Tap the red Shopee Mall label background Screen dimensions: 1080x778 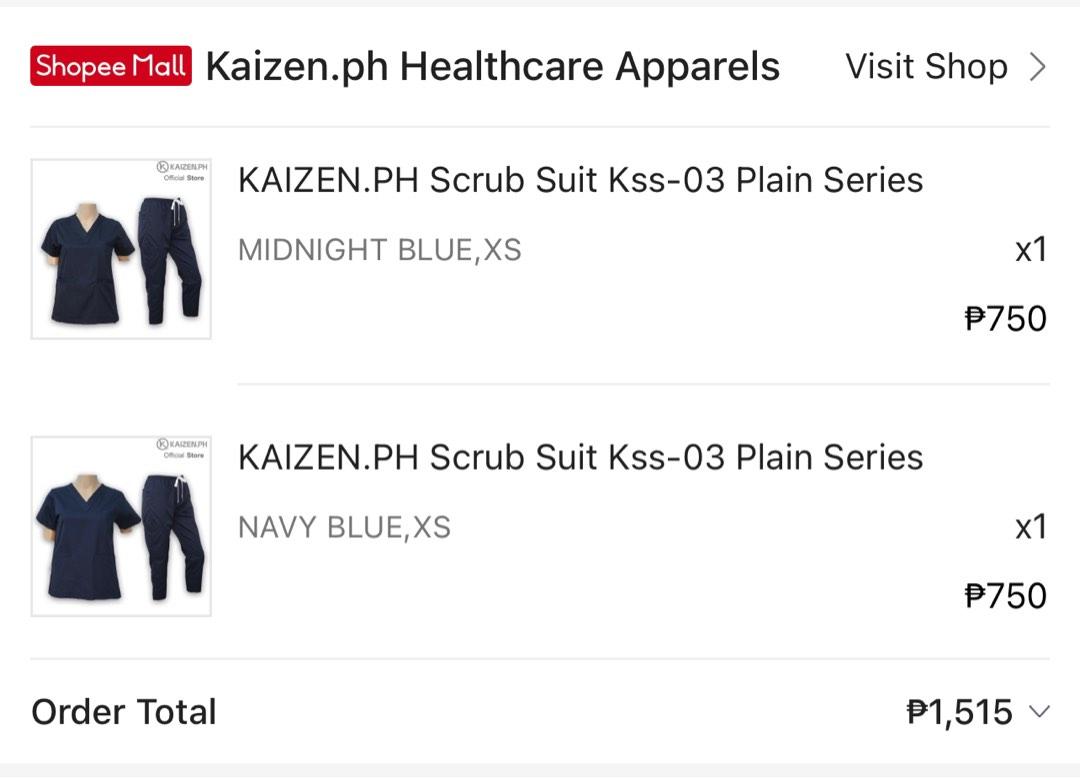click(x=109, y=66)
